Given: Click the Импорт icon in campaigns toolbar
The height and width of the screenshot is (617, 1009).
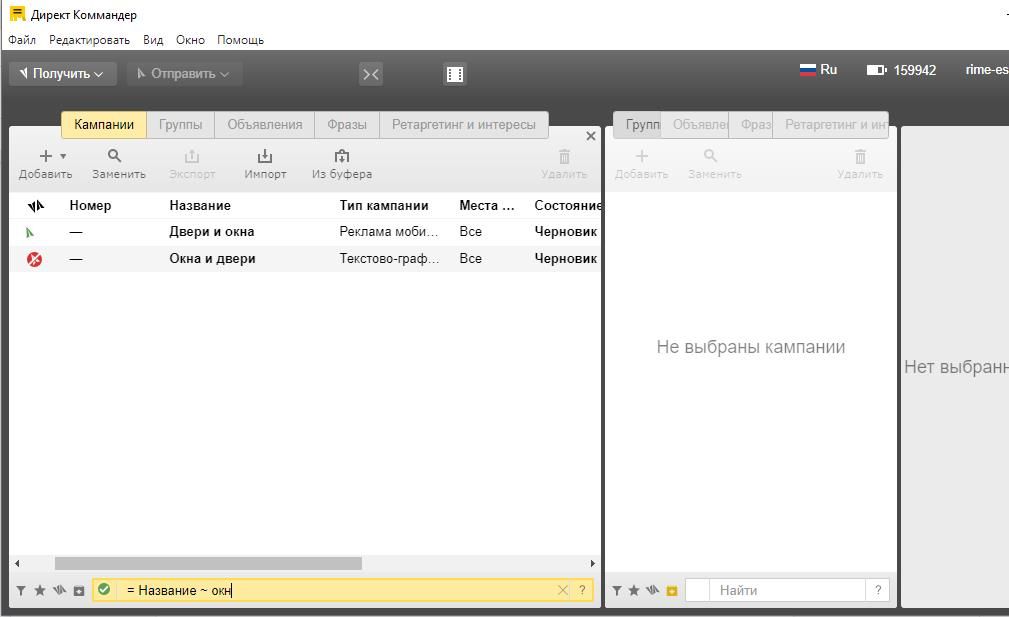Looking at the screenshot, I should pyautogui.click(x=265, y=156).
